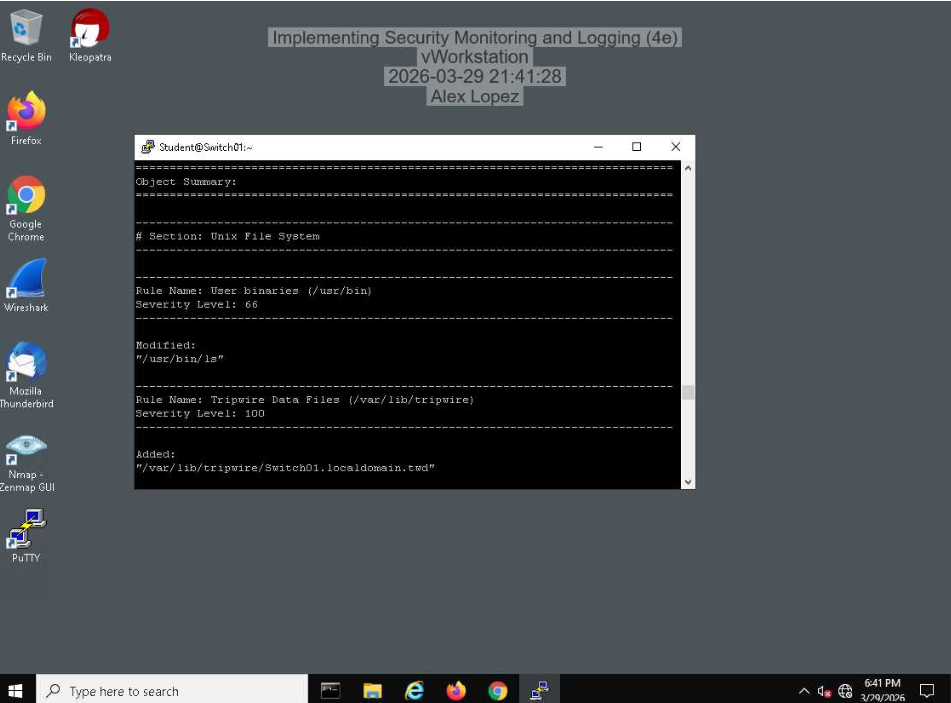
Task: Launch Internet Explorer from the taskbar
Action: (415, 690)
